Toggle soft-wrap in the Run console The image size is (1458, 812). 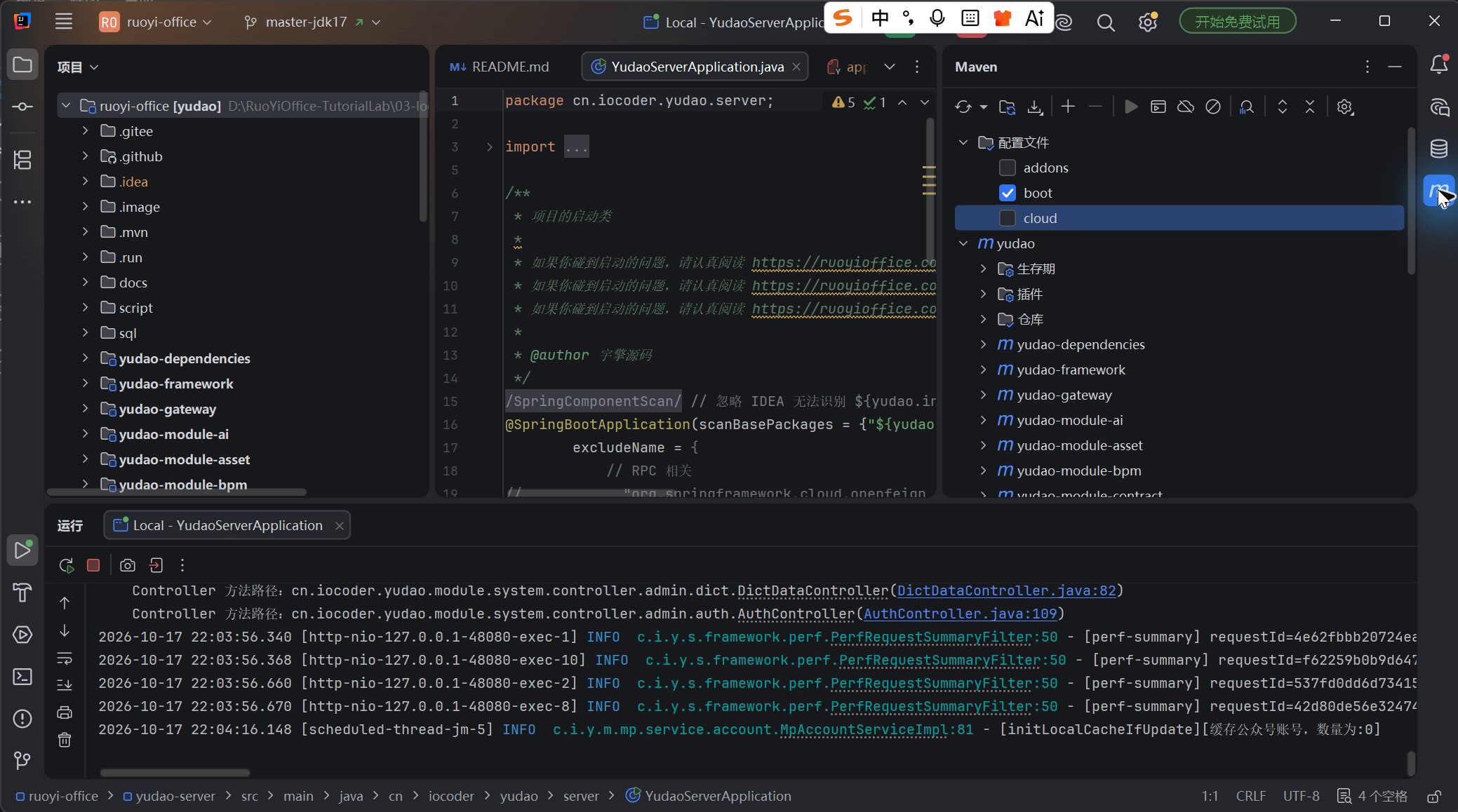[65, 658]
